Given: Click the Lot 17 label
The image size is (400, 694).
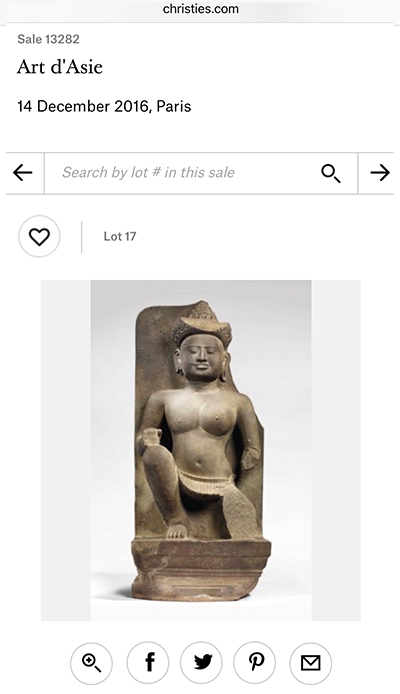Looking at the screenshot, I should coord(120,236).
